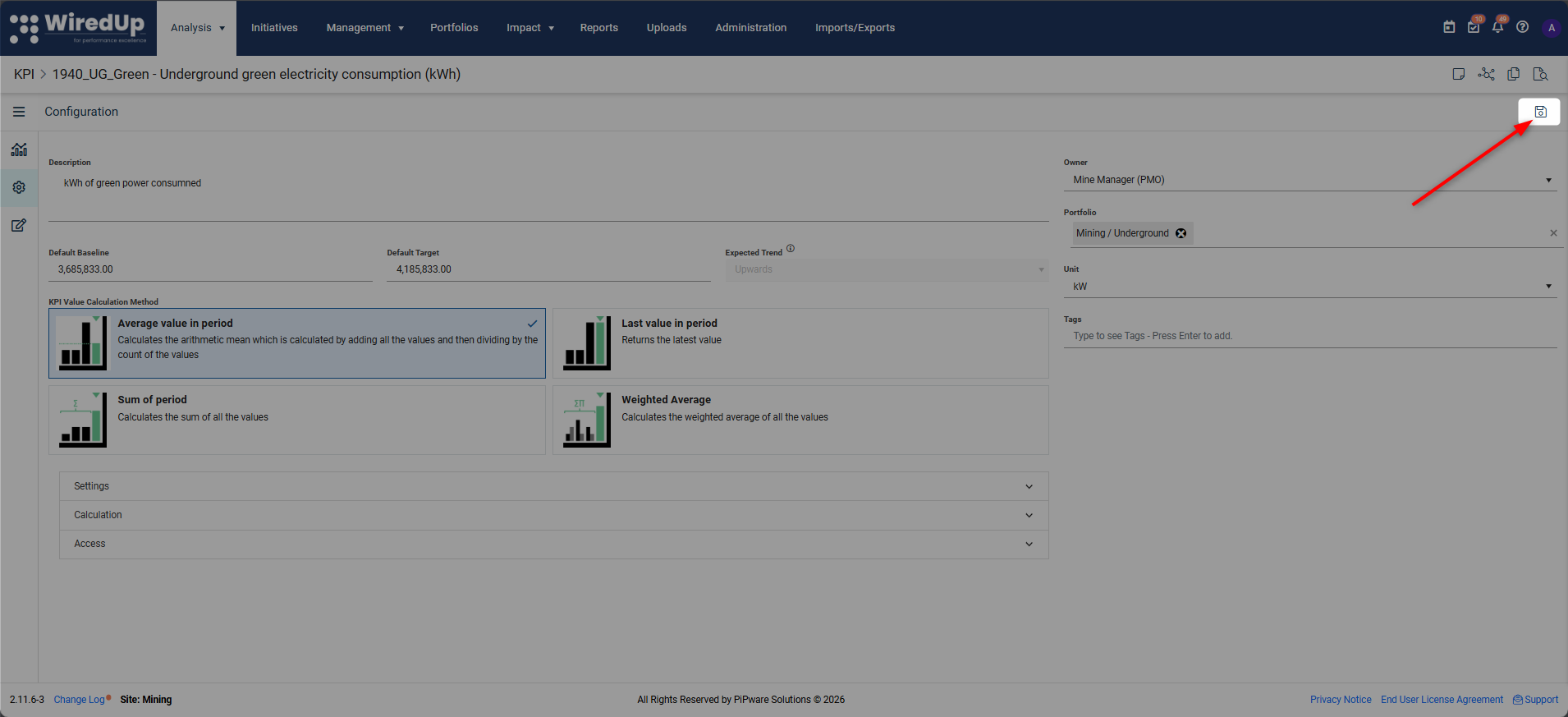
Task: Open the Expected Trend dropdown
Action: point(887,269)
